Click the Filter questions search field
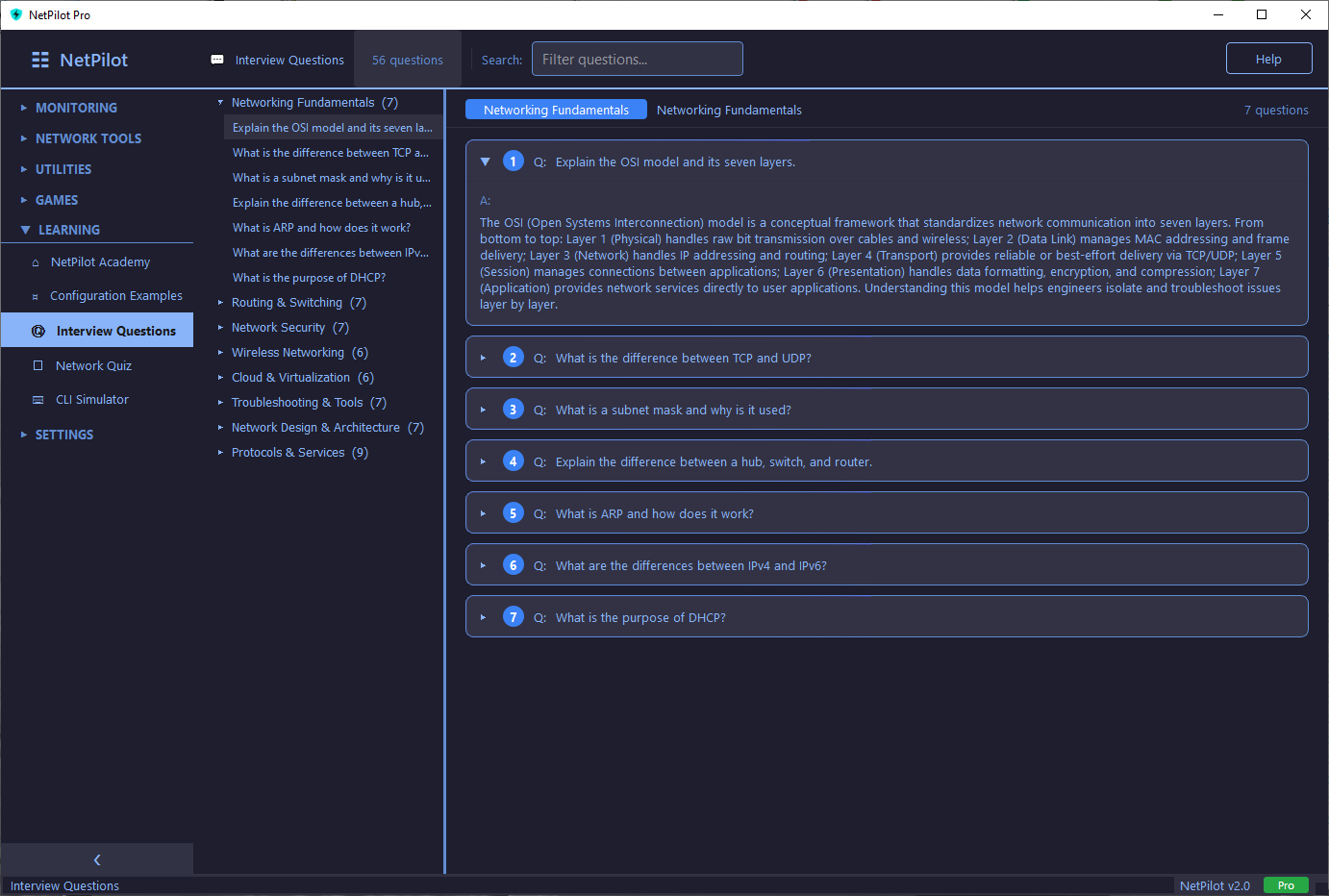This screenshot has width=1329, height=896. 637,59
